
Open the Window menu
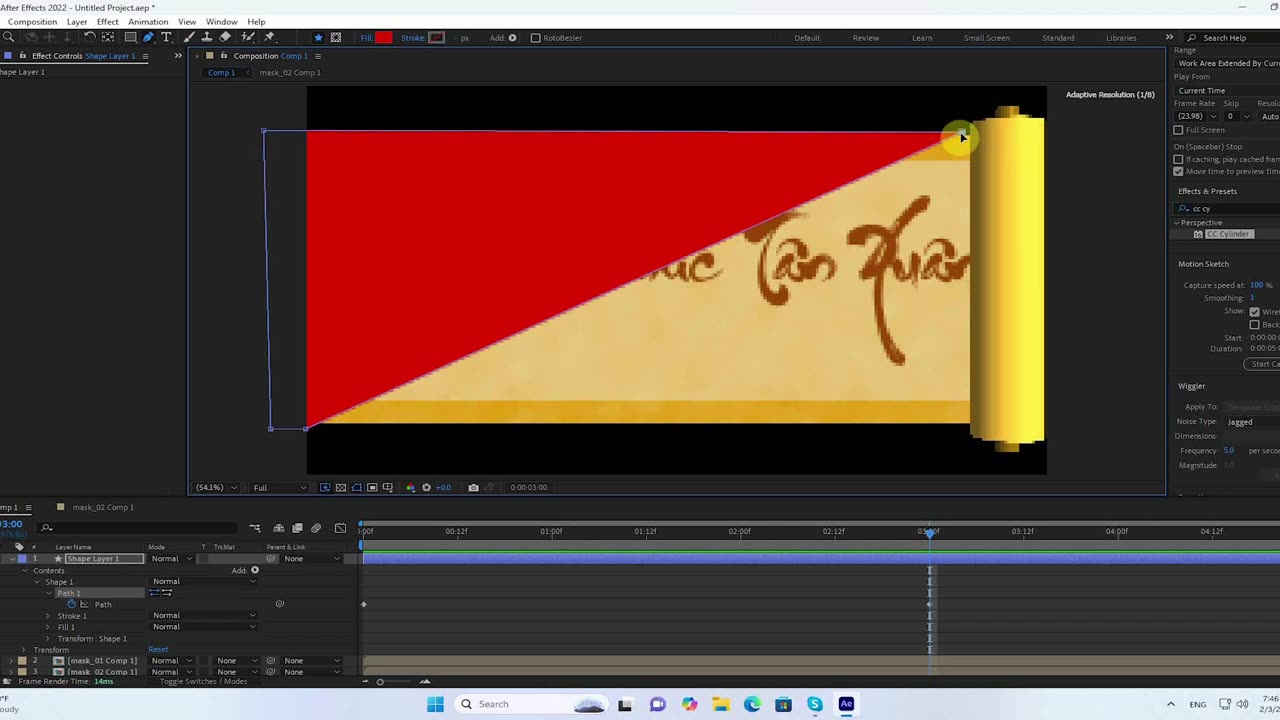pos(222,21)
